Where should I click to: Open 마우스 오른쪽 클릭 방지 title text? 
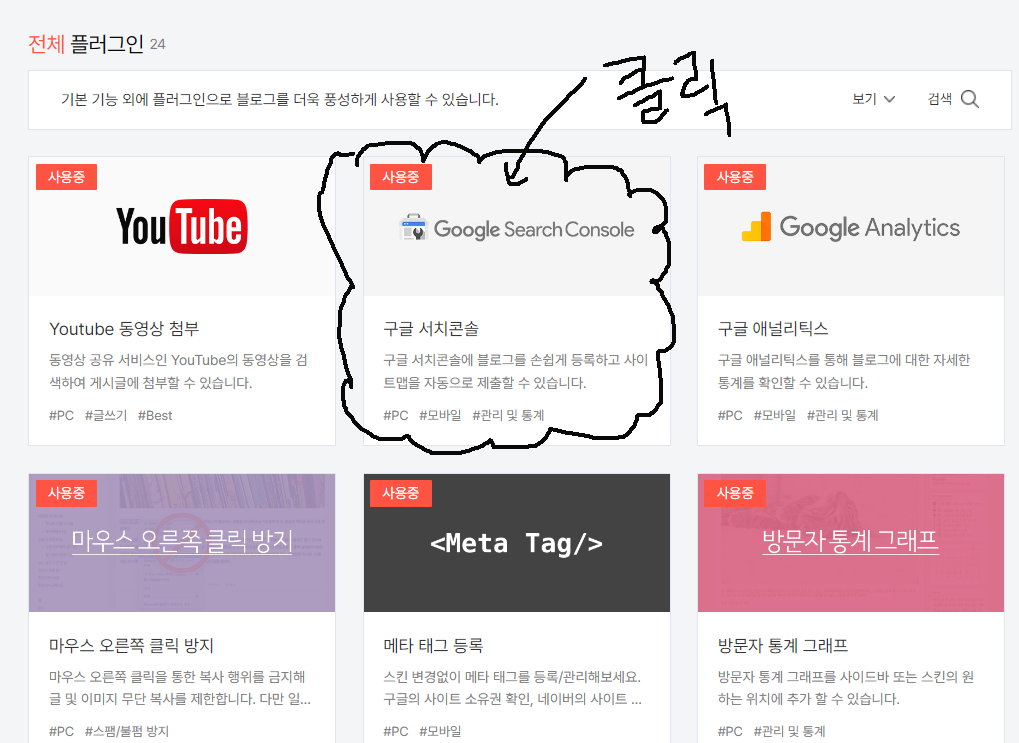pyautogui.click(x=131, y=645)
